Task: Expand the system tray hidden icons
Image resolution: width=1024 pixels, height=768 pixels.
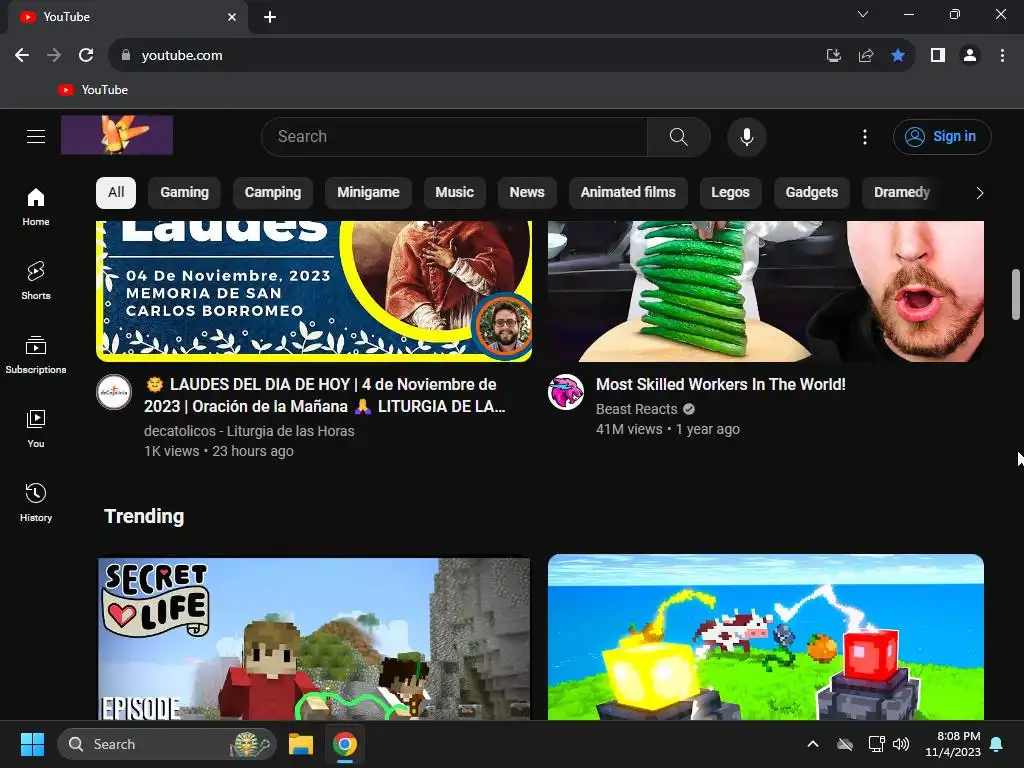Action: coord(813,744)
